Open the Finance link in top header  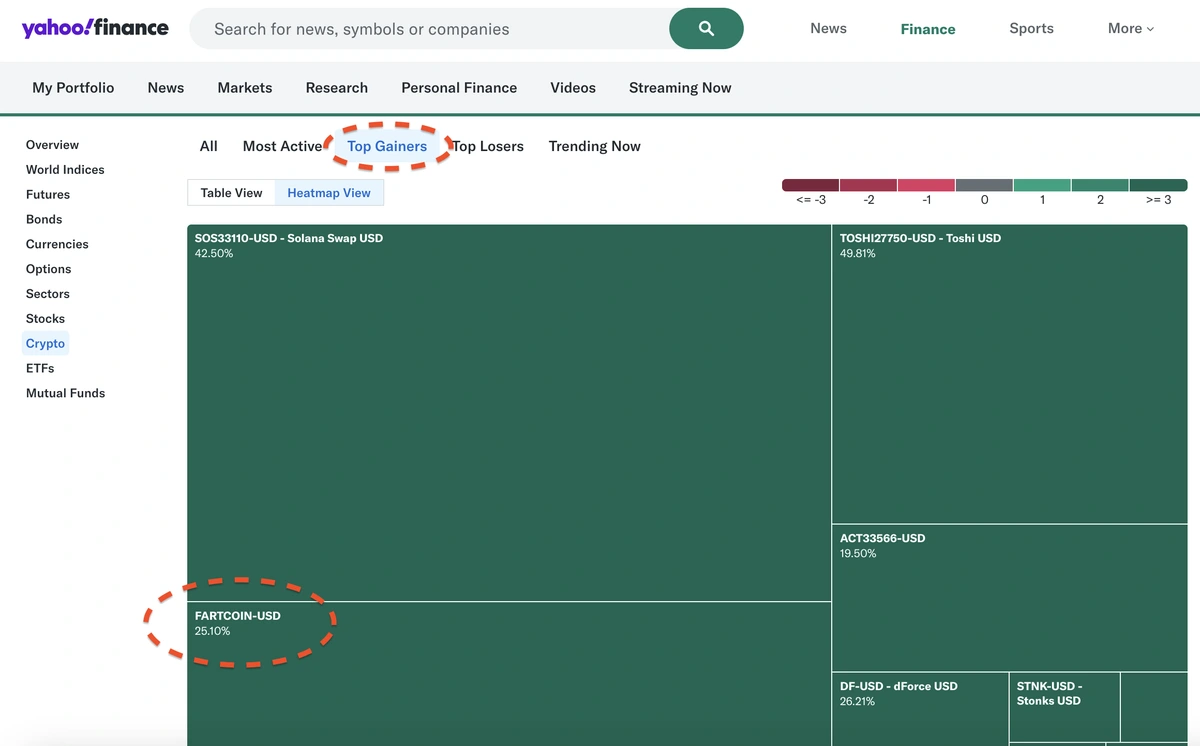tap(928, 29)
